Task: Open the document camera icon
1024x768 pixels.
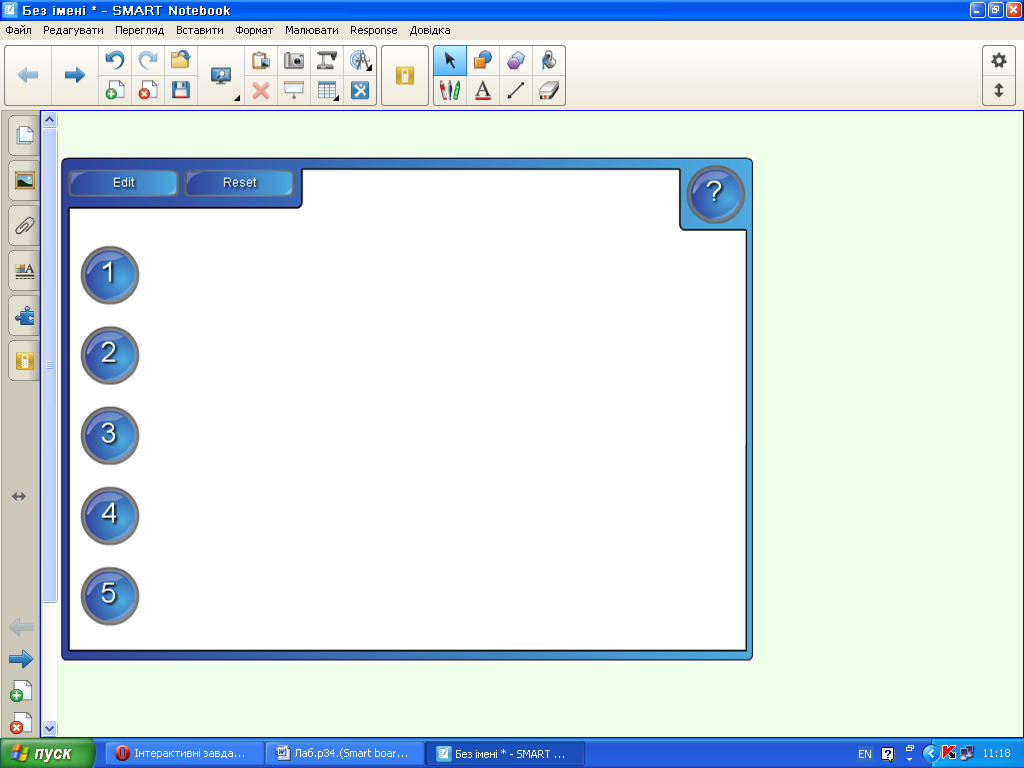Action: (x=327, y=61)
